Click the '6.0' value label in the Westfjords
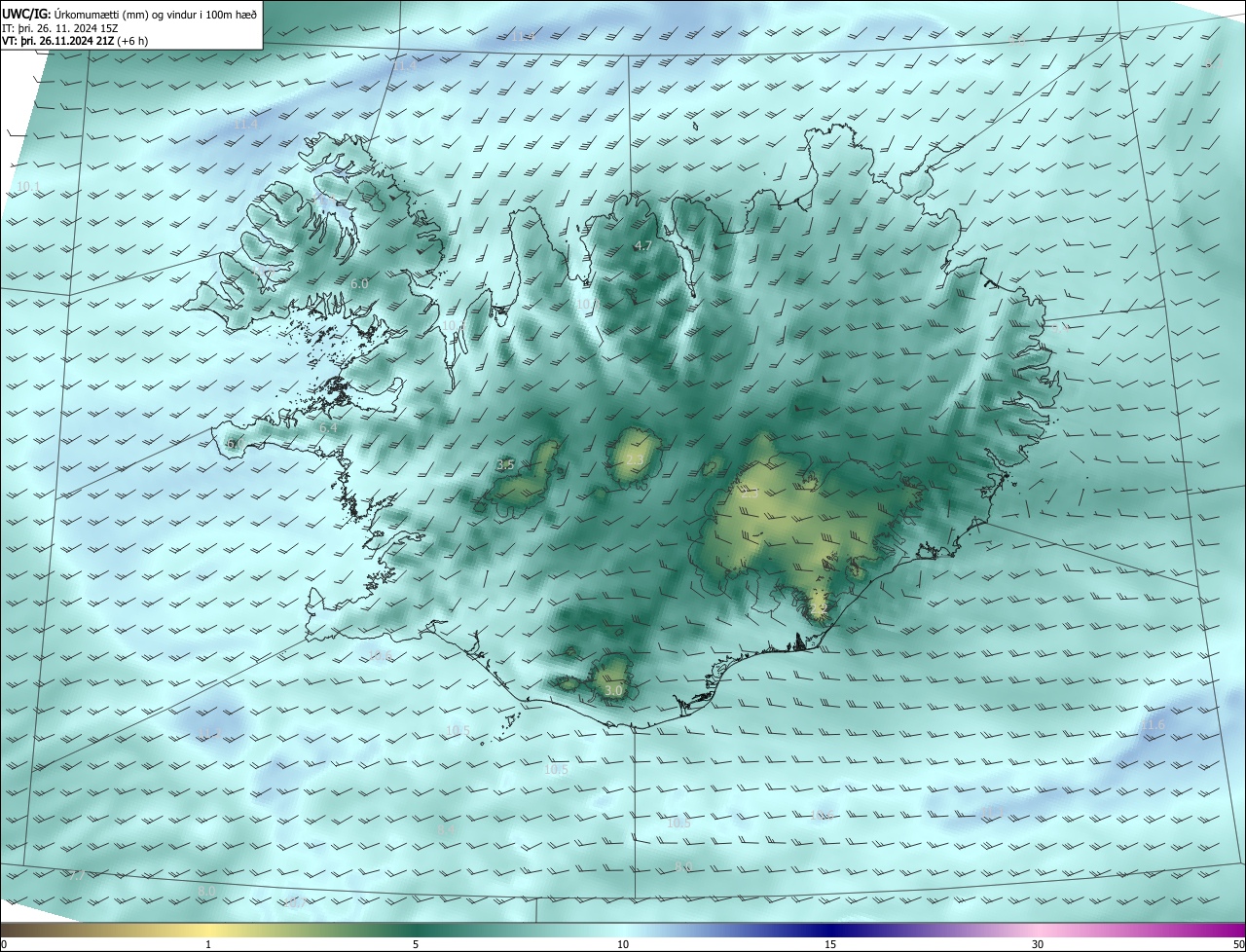Viewport: 1246px width, 952px height. tap(359, 283)
